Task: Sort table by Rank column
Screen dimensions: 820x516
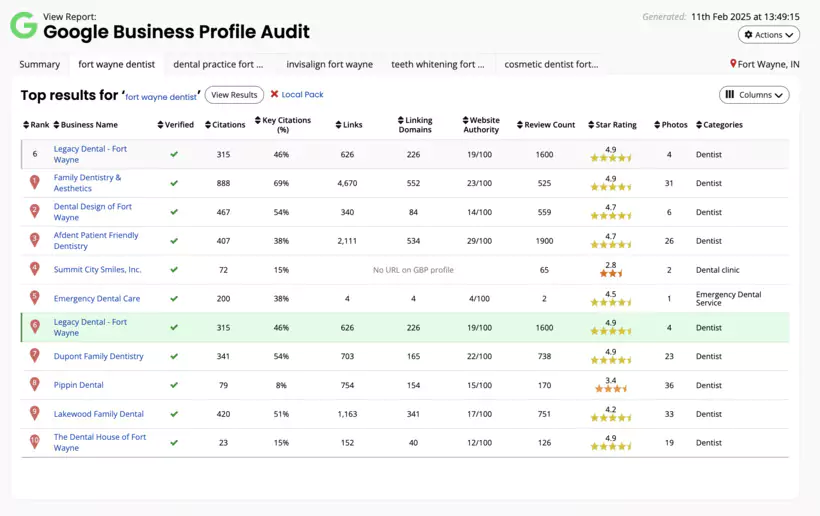Action: point(36,124)
